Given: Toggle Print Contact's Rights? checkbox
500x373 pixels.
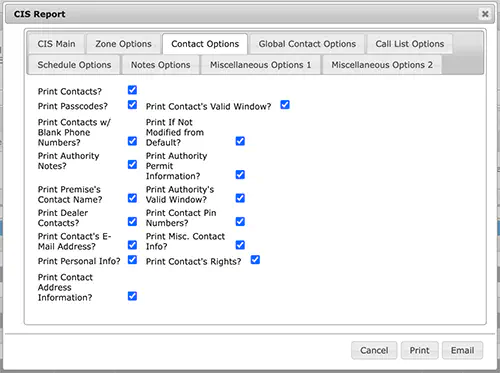Looking at the screenshot, I should (255, 260).
